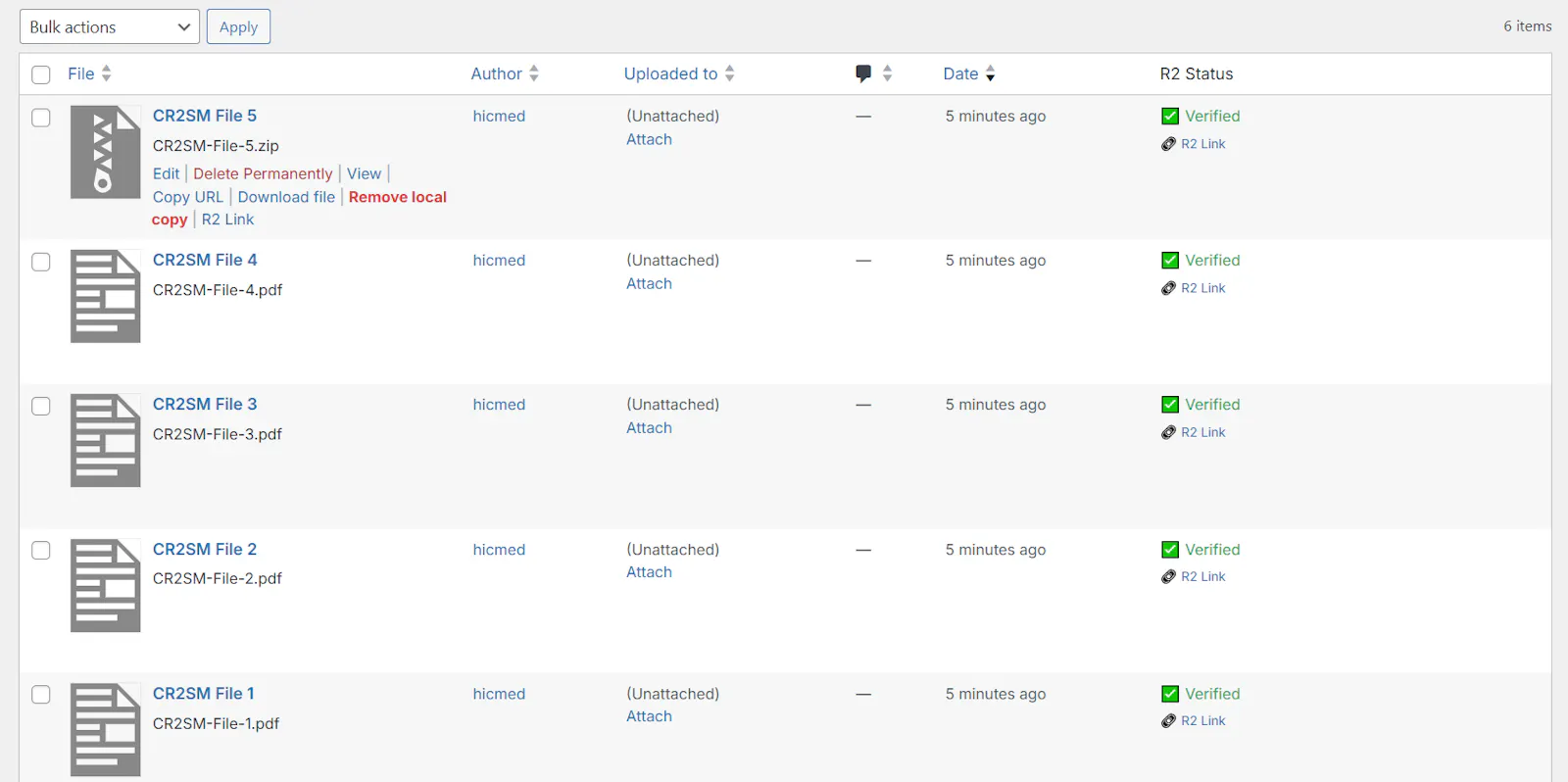
Task: Open the CR2SM File 4 document thumbnail icon
Action: pos(105,296)
